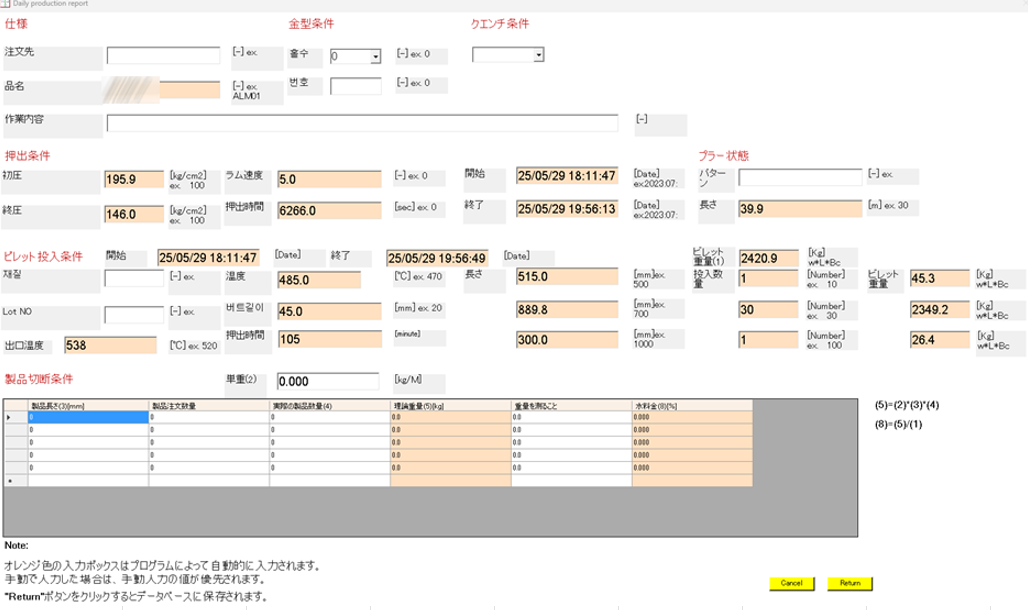Open the 홀수 dropdown arrow
1028x610 pixels.
(376, 57)
